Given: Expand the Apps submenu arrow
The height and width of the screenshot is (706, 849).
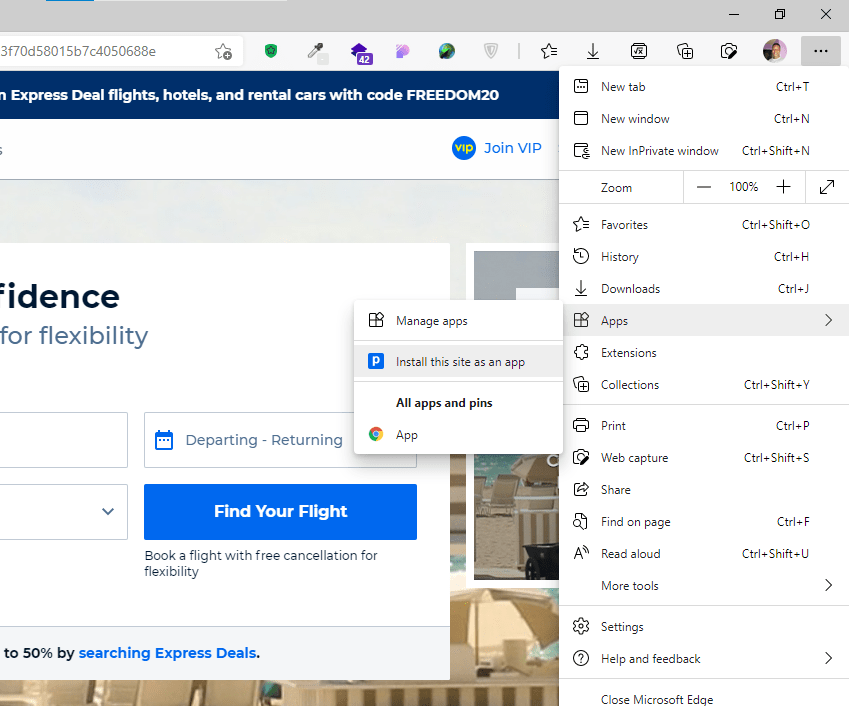Looking at the screenshot, I should (828, 321).
